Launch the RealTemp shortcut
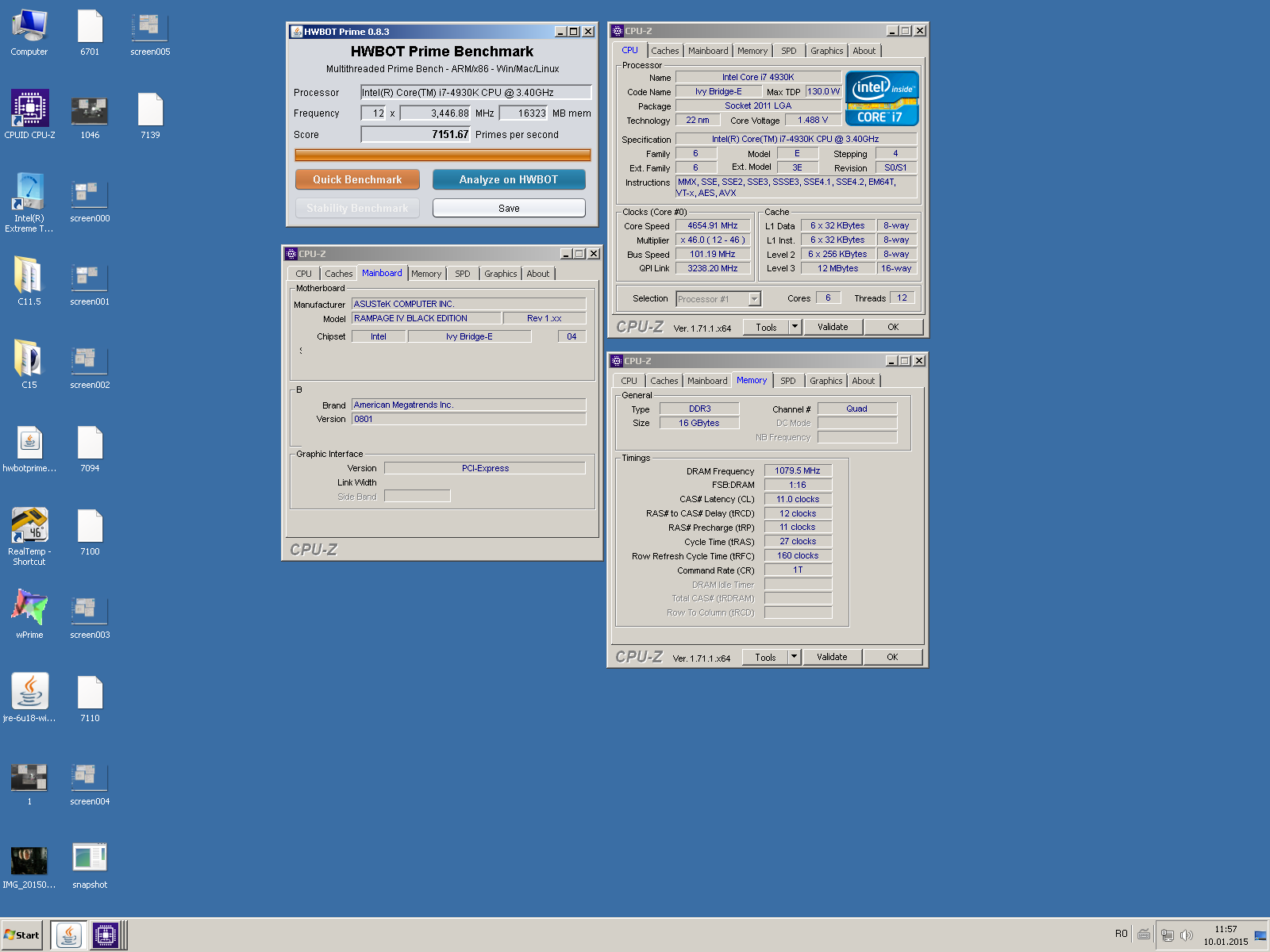The height and width of the screenshot is (952, 1270). tap(29, 536)
